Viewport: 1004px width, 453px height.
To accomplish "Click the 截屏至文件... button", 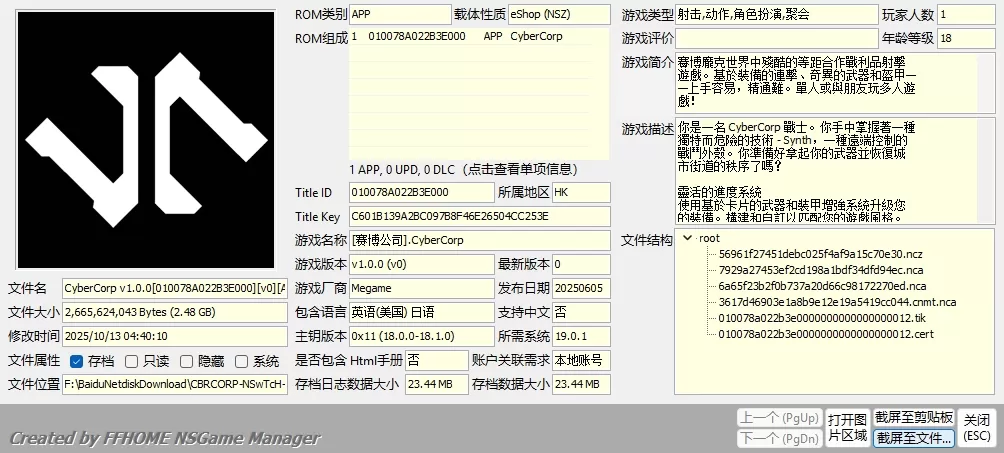I will 914,439.
